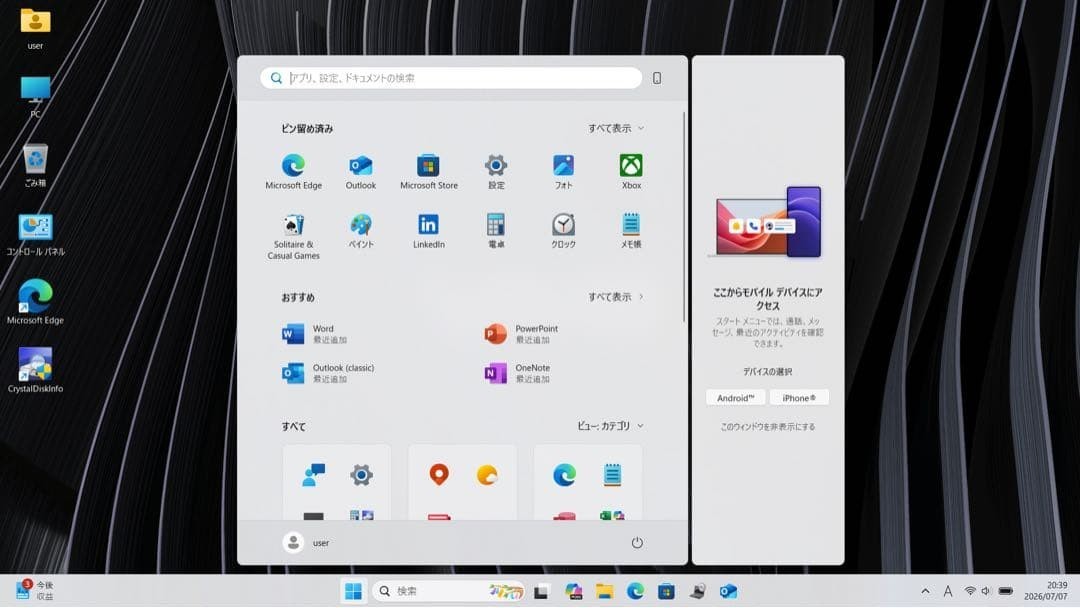This screenshot has height=608, width=1080.
Task: Open the 電卓 (Calculator) app
Action: click(x=496, y=231)
